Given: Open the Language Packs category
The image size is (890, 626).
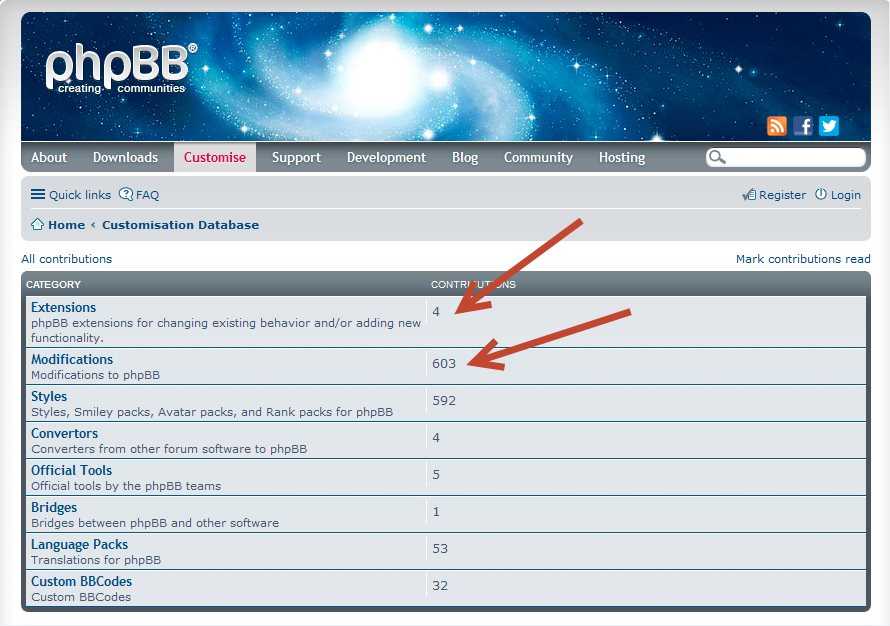Looking at the screenshot, I should 79,544.
